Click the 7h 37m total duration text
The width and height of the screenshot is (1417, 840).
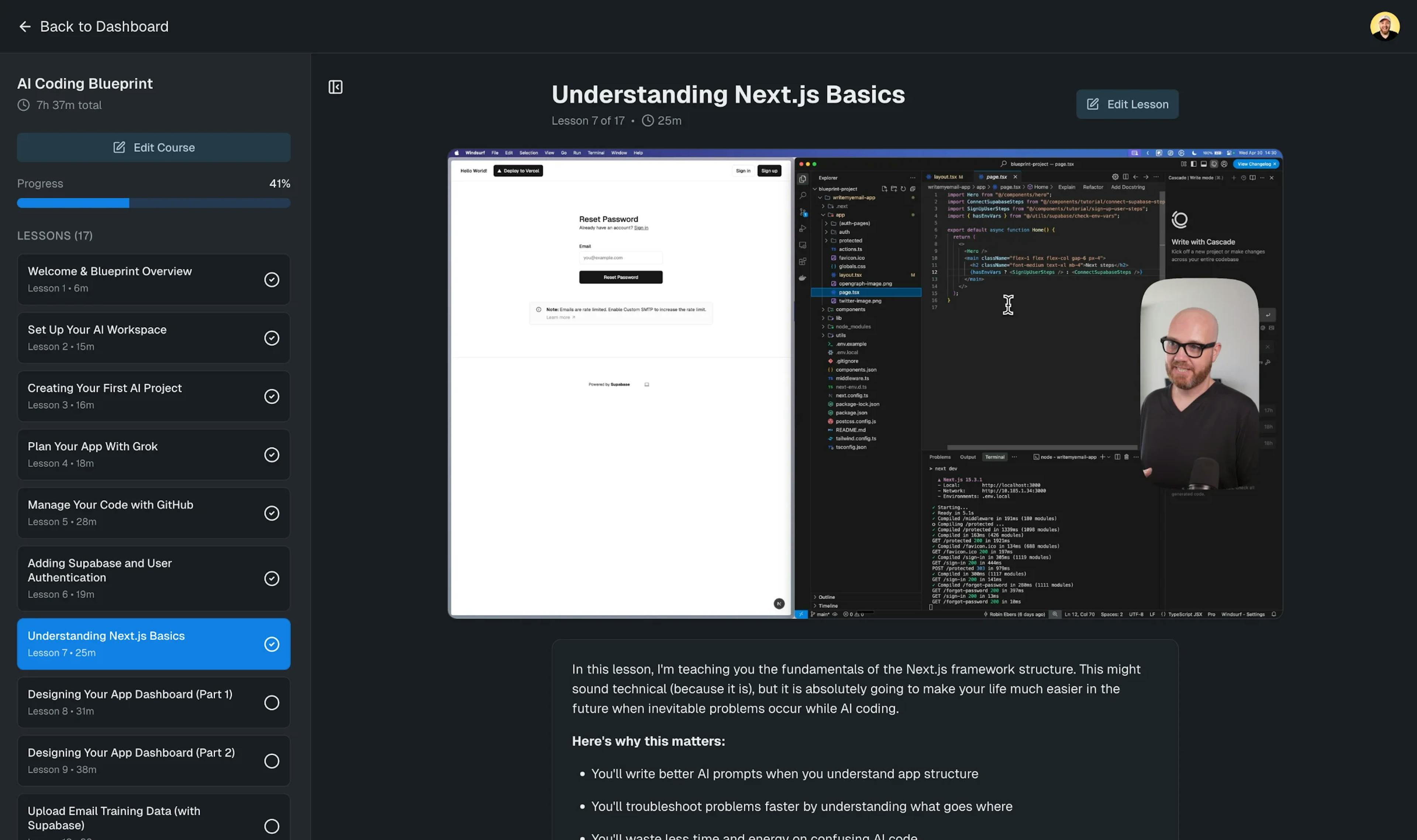(x=69, y=105)
